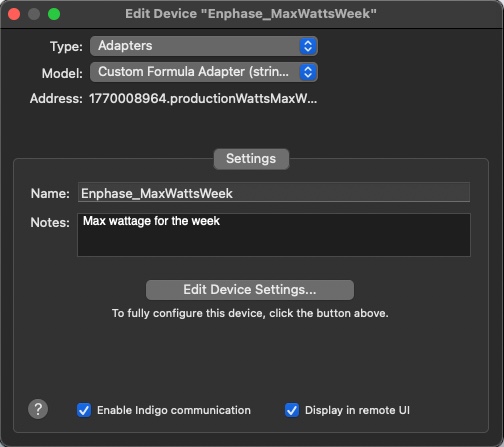Click the gray minimize window button
The height and width of the screenshot is (447, 504).
34,14
